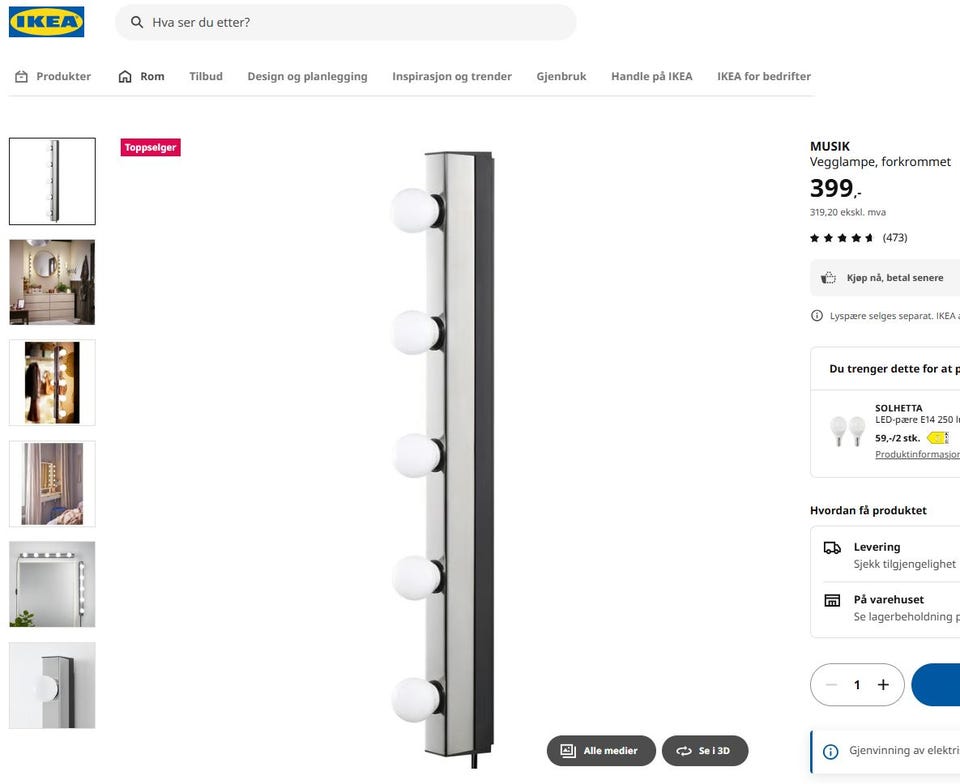Click the search magnifier icon
Image resolution: width=960 pixels, height=784 pixels.
137,22
